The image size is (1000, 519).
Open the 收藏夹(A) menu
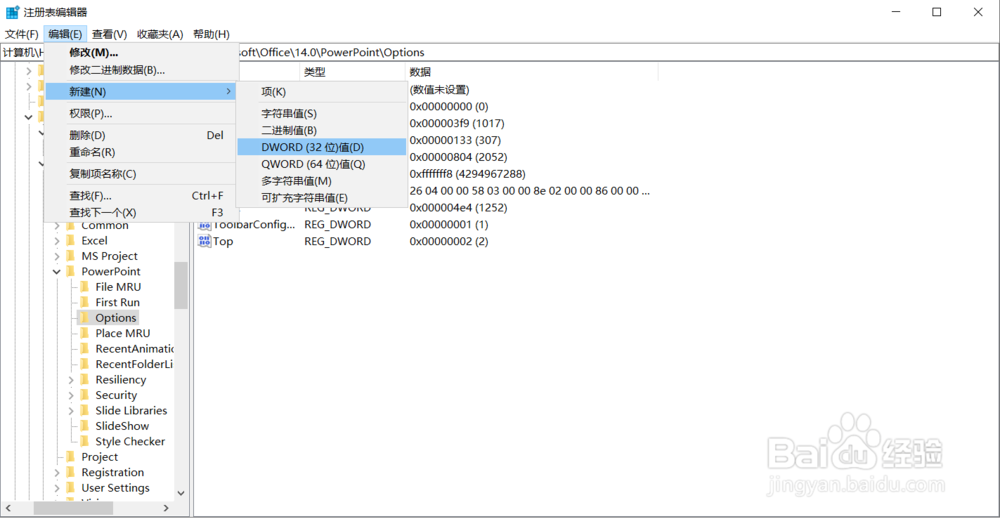pos(160,34)
